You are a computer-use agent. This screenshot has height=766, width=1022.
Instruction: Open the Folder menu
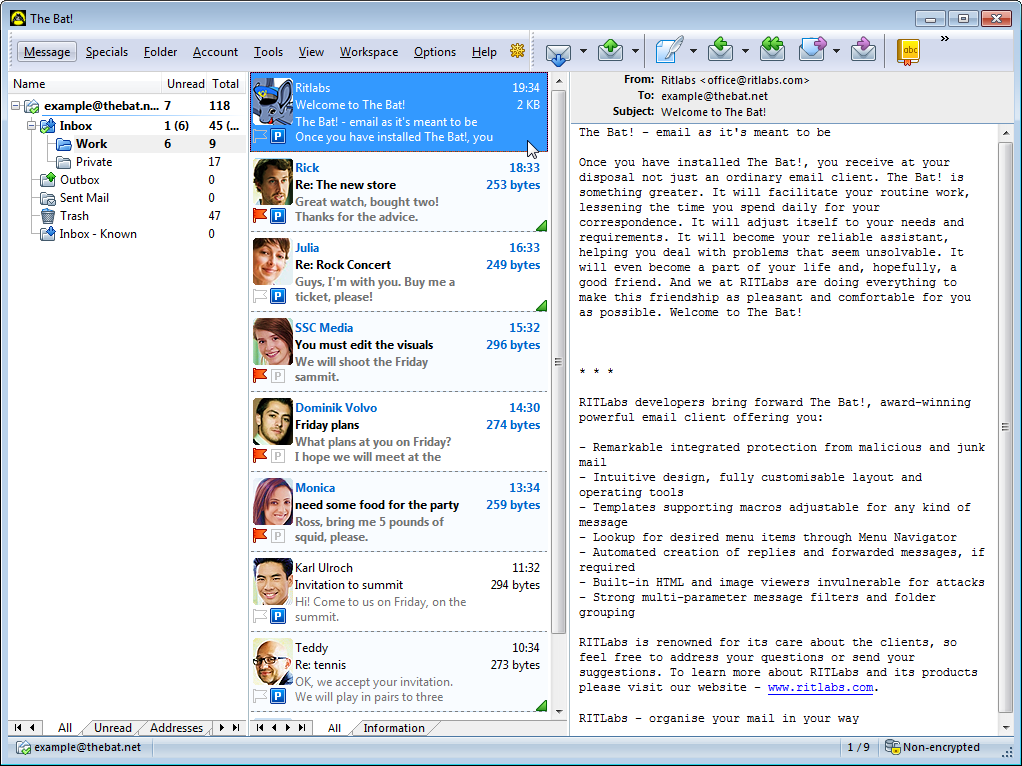point(160,52)
